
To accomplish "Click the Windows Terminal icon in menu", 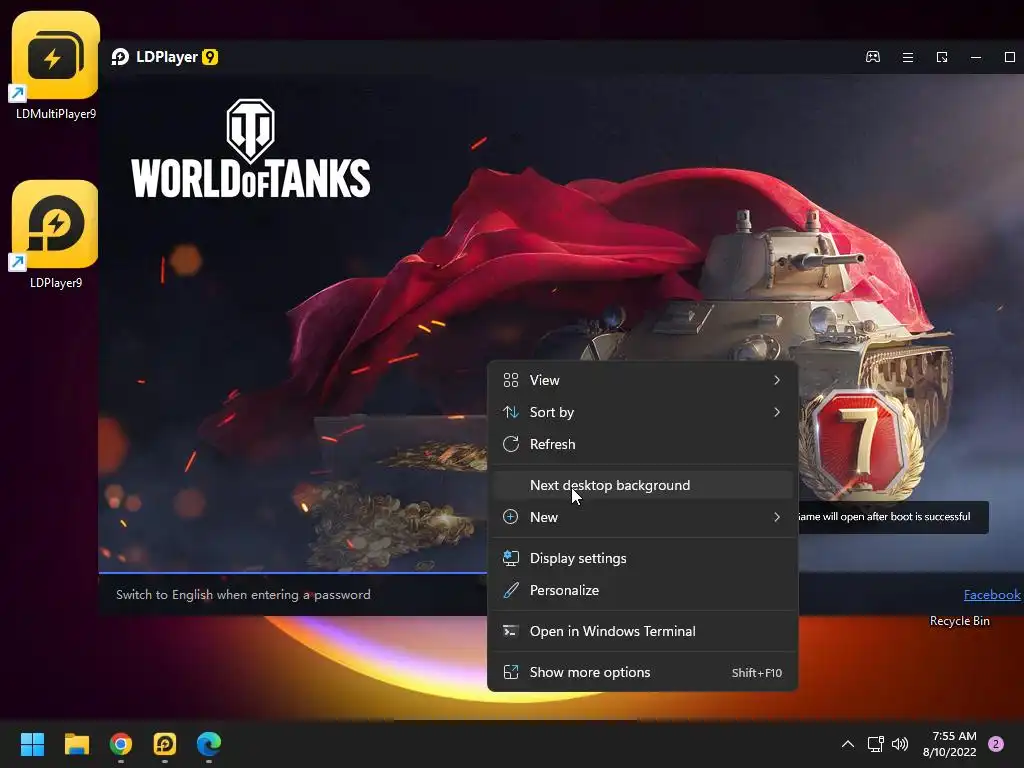I will (511, 632).
